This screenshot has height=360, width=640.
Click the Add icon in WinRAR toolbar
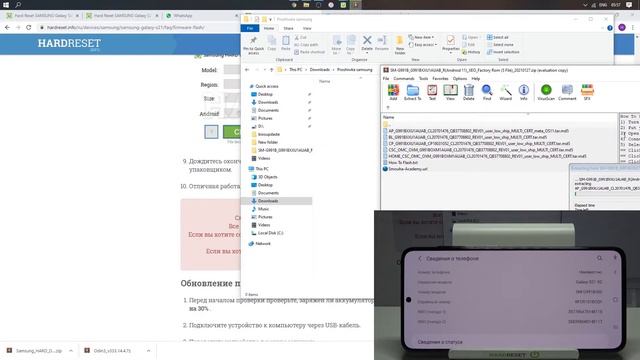[x=393, y=92]
